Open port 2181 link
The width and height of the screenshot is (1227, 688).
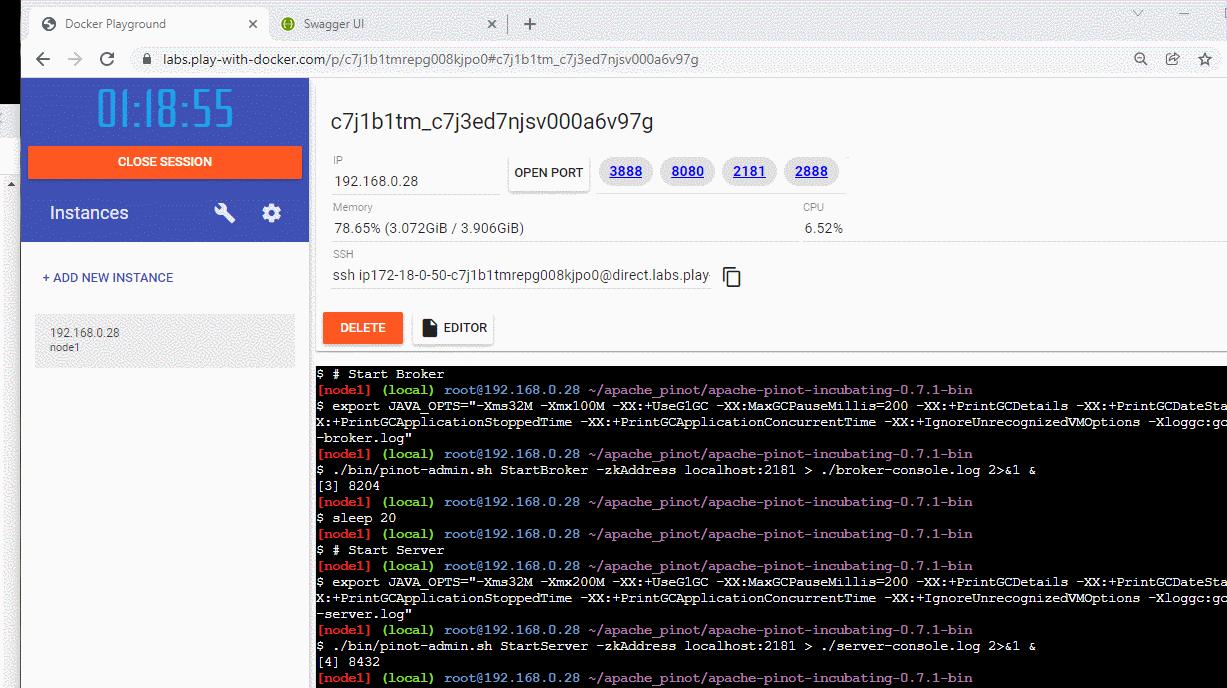click(749, 171)
